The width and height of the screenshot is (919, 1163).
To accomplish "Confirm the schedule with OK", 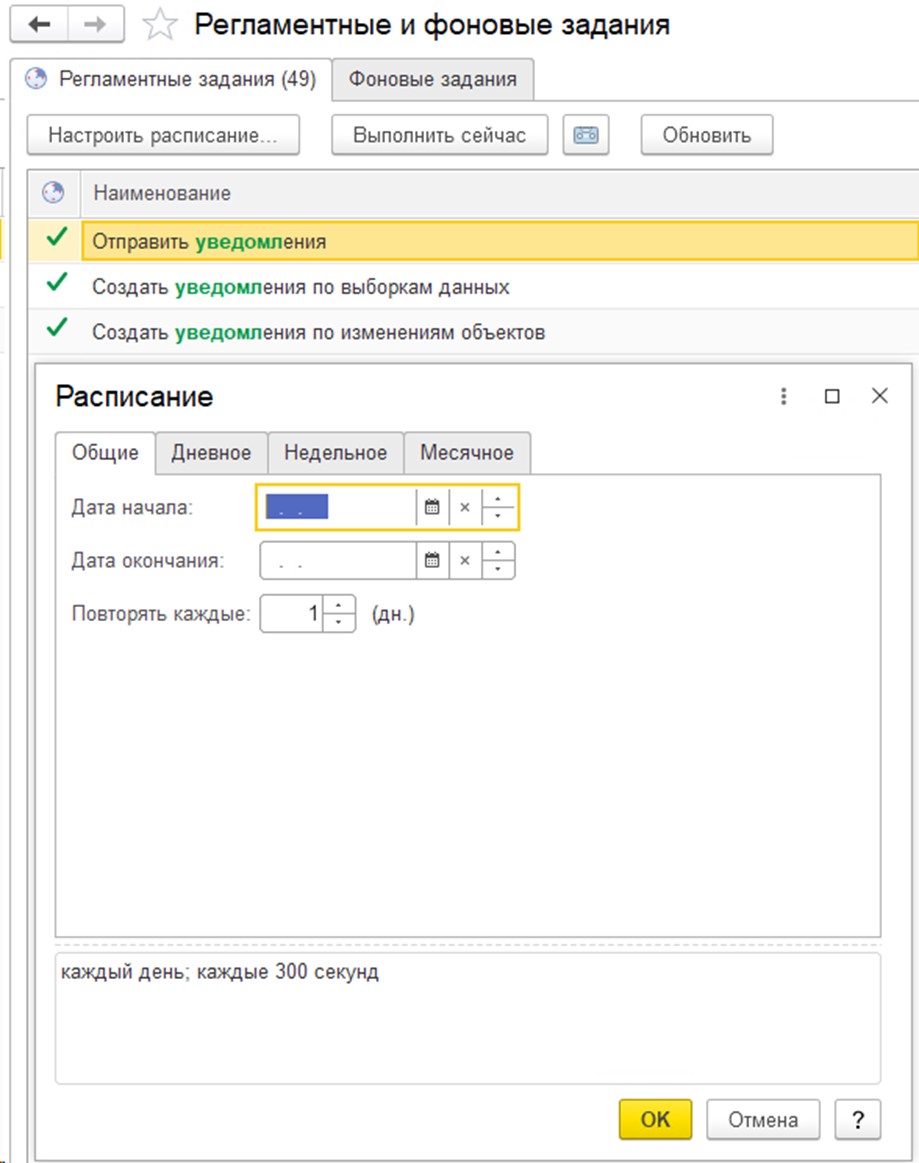I will (x=656, y=1119).
